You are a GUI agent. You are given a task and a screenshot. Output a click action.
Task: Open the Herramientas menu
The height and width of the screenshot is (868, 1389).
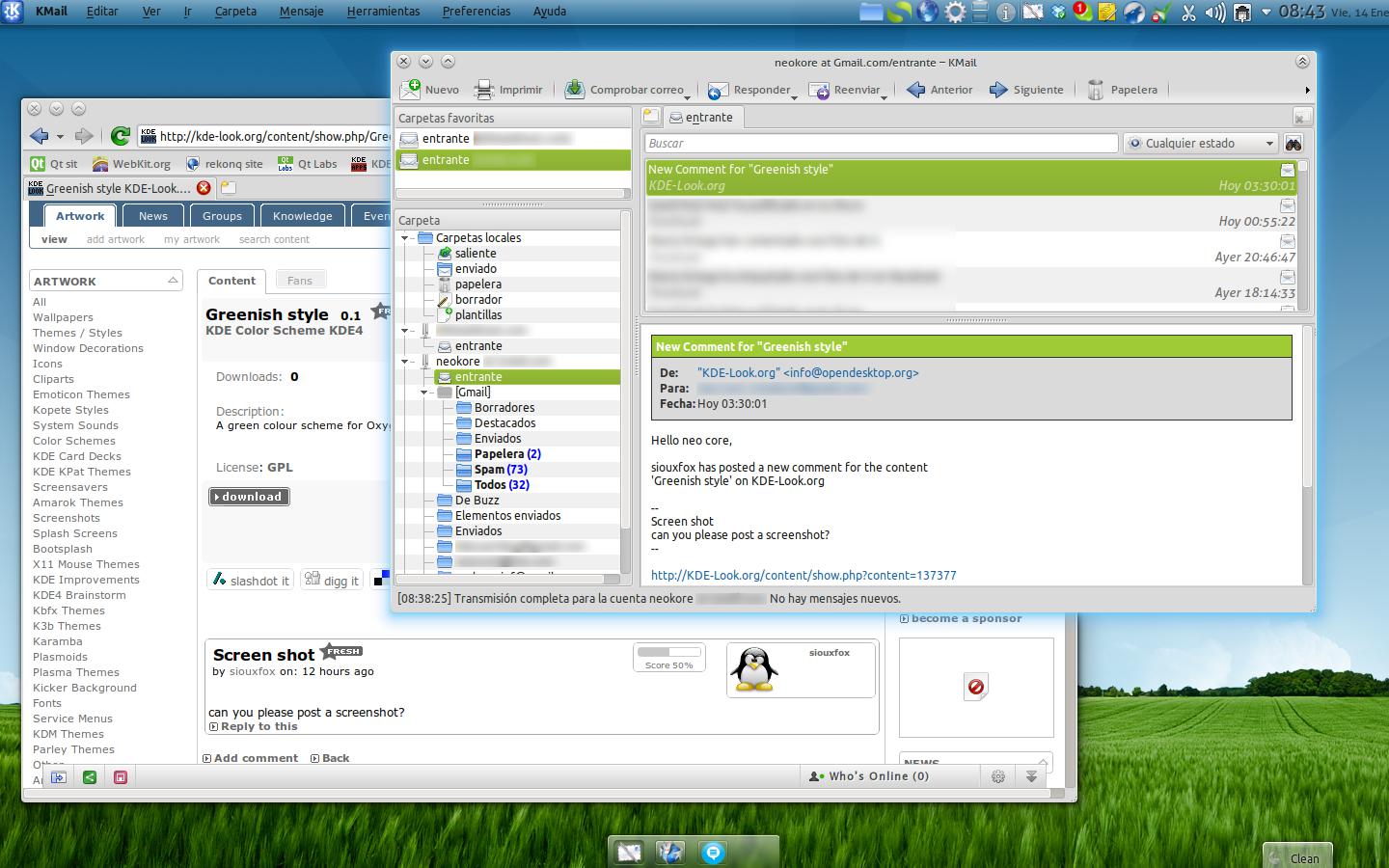click(x=383, y=12)
